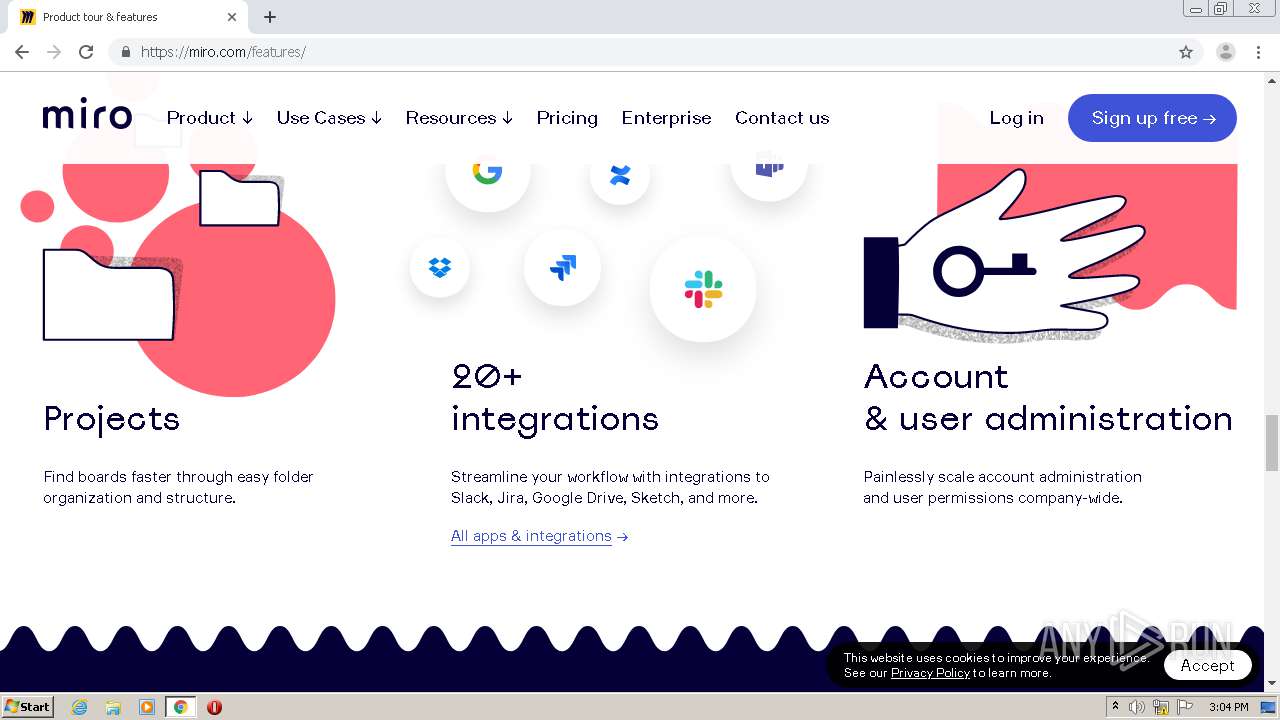Open the Privacy Policy link
This screenshot has width=1280, height=720.
coord(930,673)
